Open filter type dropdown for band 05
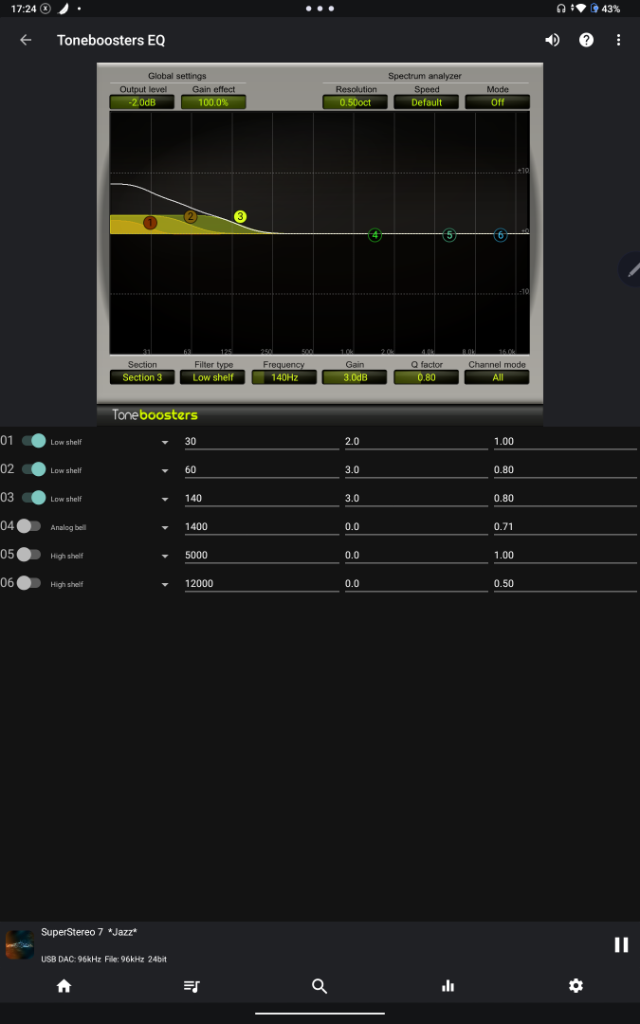Screen dimensions: 640x1024 pos(165,556)
